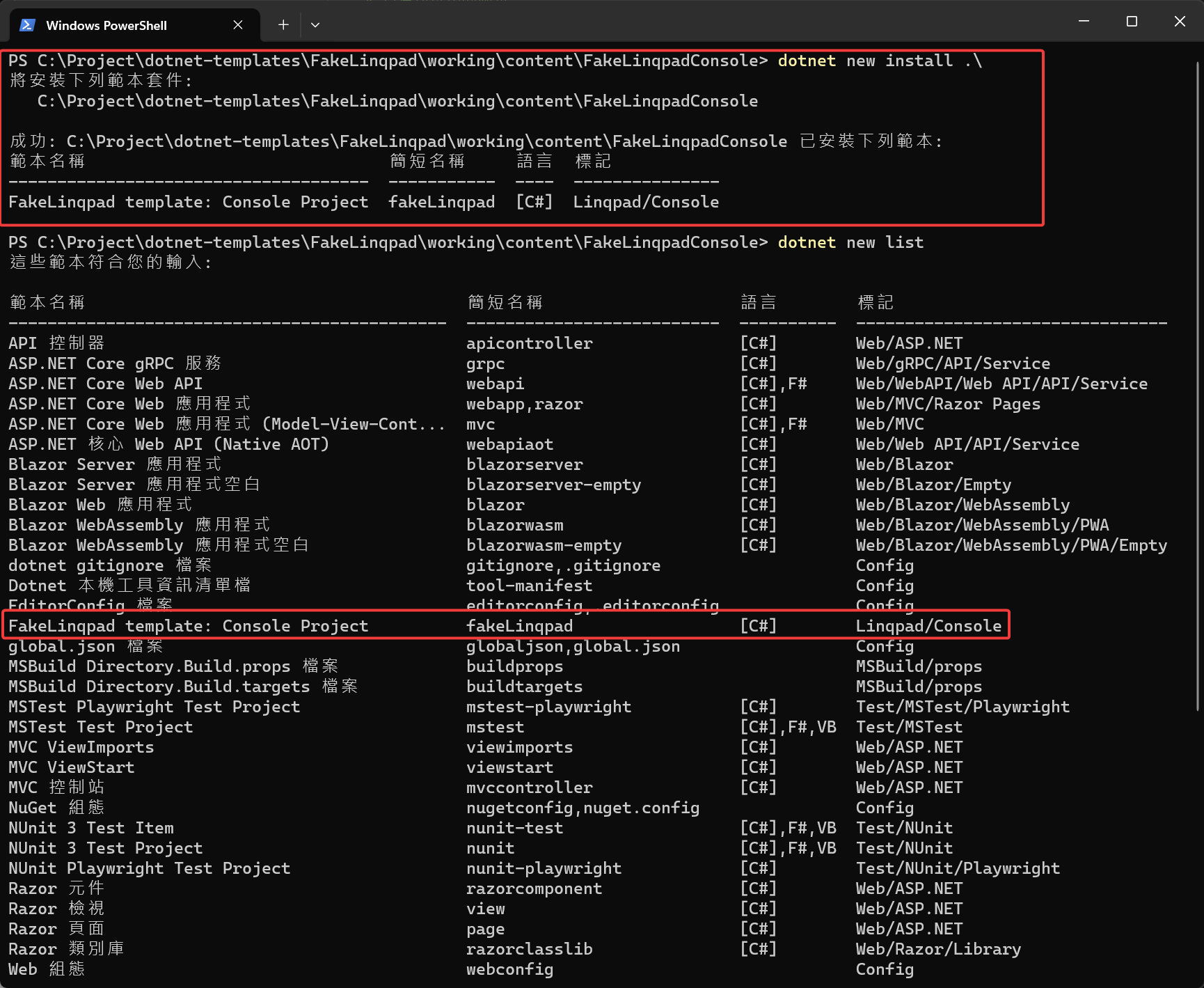Click the 'webapp,razor' short name
The image size is (1204, 988).
coord(524,404)
